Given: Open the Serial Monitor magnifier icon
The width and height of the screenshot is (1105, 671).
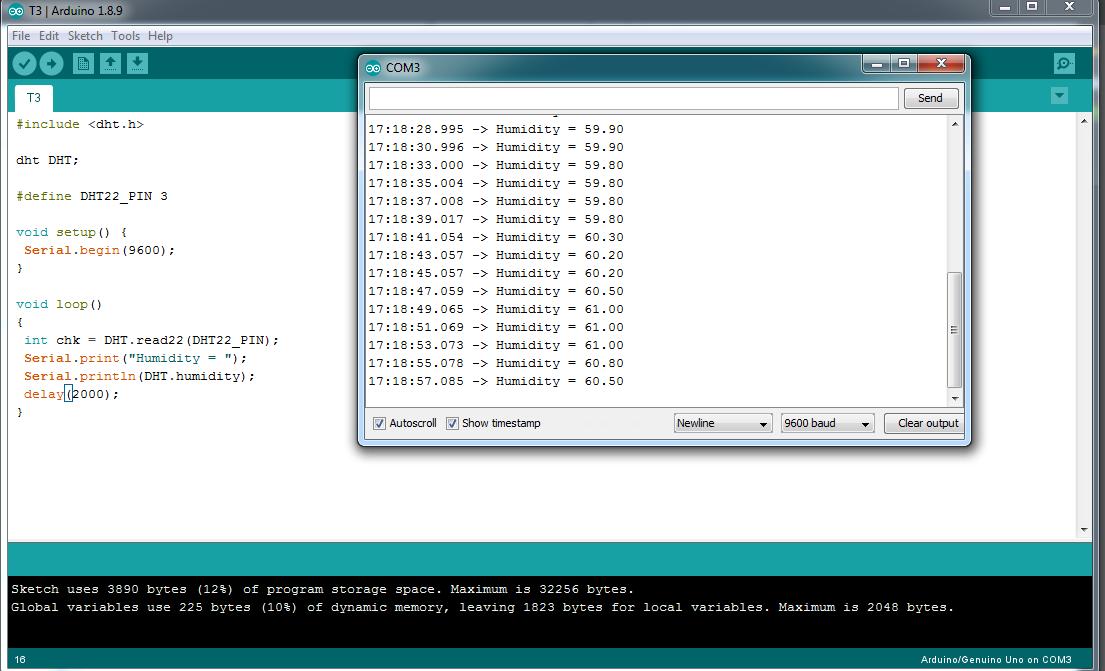Looking at the screenshot, I should coord(1064,64).
